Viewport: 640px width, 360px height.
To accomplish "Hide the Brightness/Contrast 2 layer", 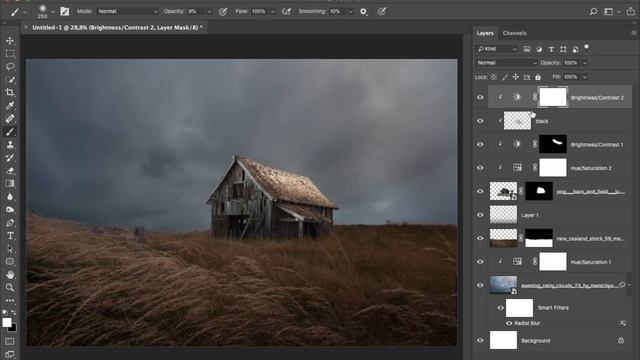I will pyautogui.click(x=480, y=97).
